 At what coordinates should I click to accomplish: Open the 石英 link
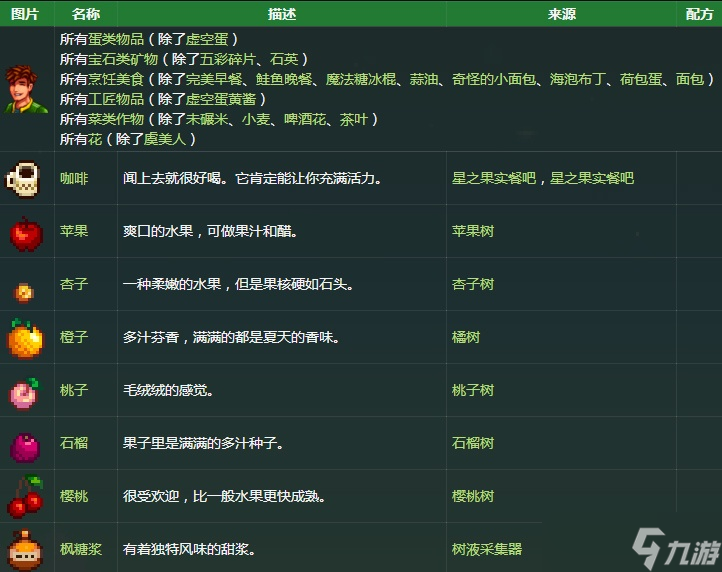tap(284, 59)
